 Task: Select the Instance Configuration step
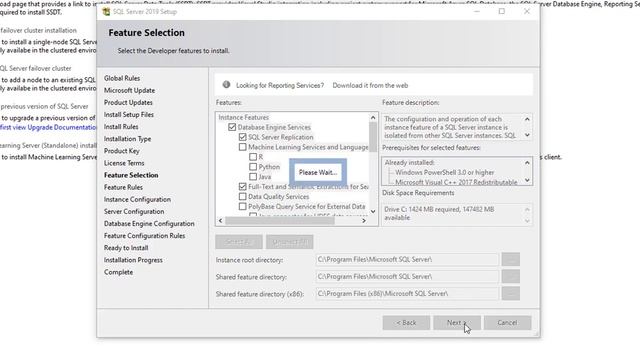pyautogui.click(x=137, y=200)
